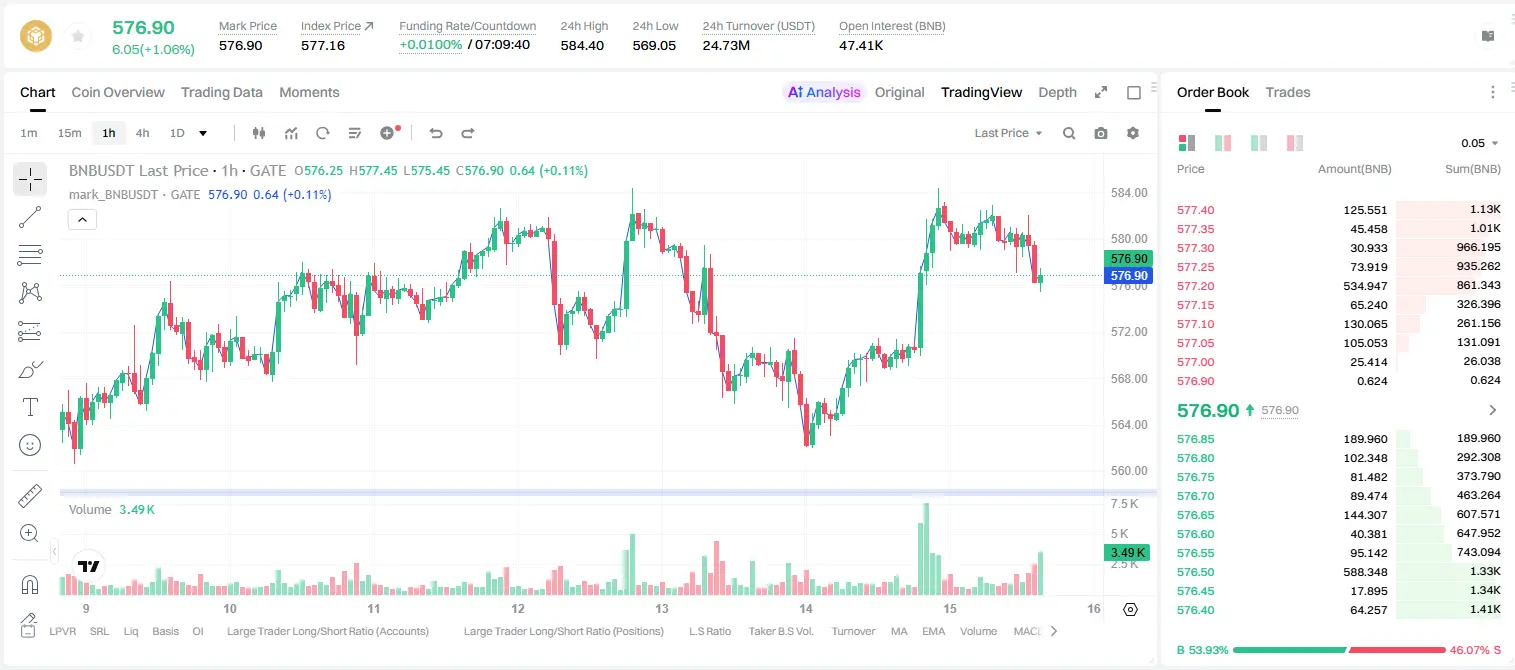1515x670 pixels.
Task: Open chart settings gear icon
Action: (1133, 133)
